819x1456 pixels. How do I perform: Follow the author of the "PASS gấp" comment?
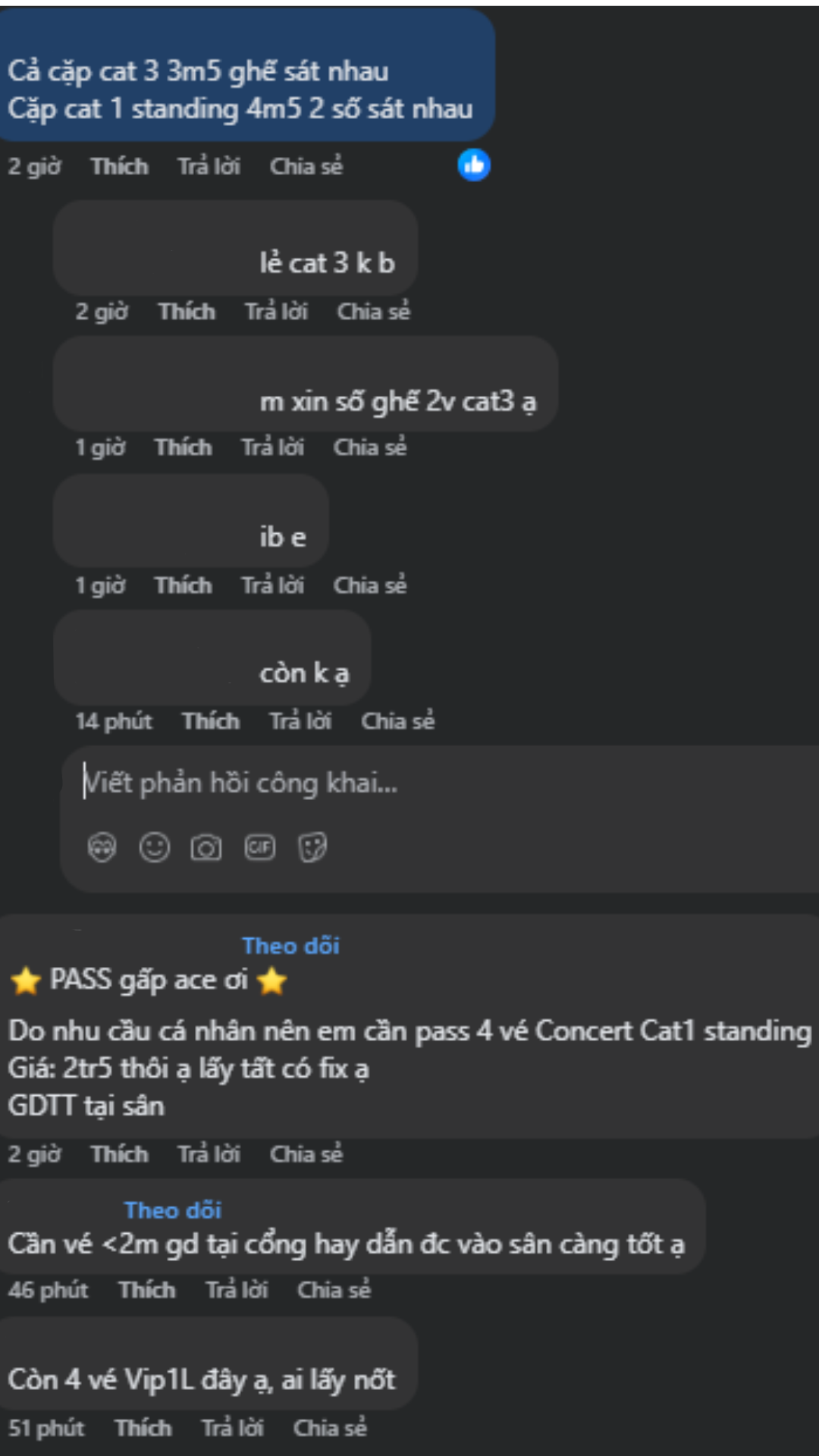pos(290,946)
